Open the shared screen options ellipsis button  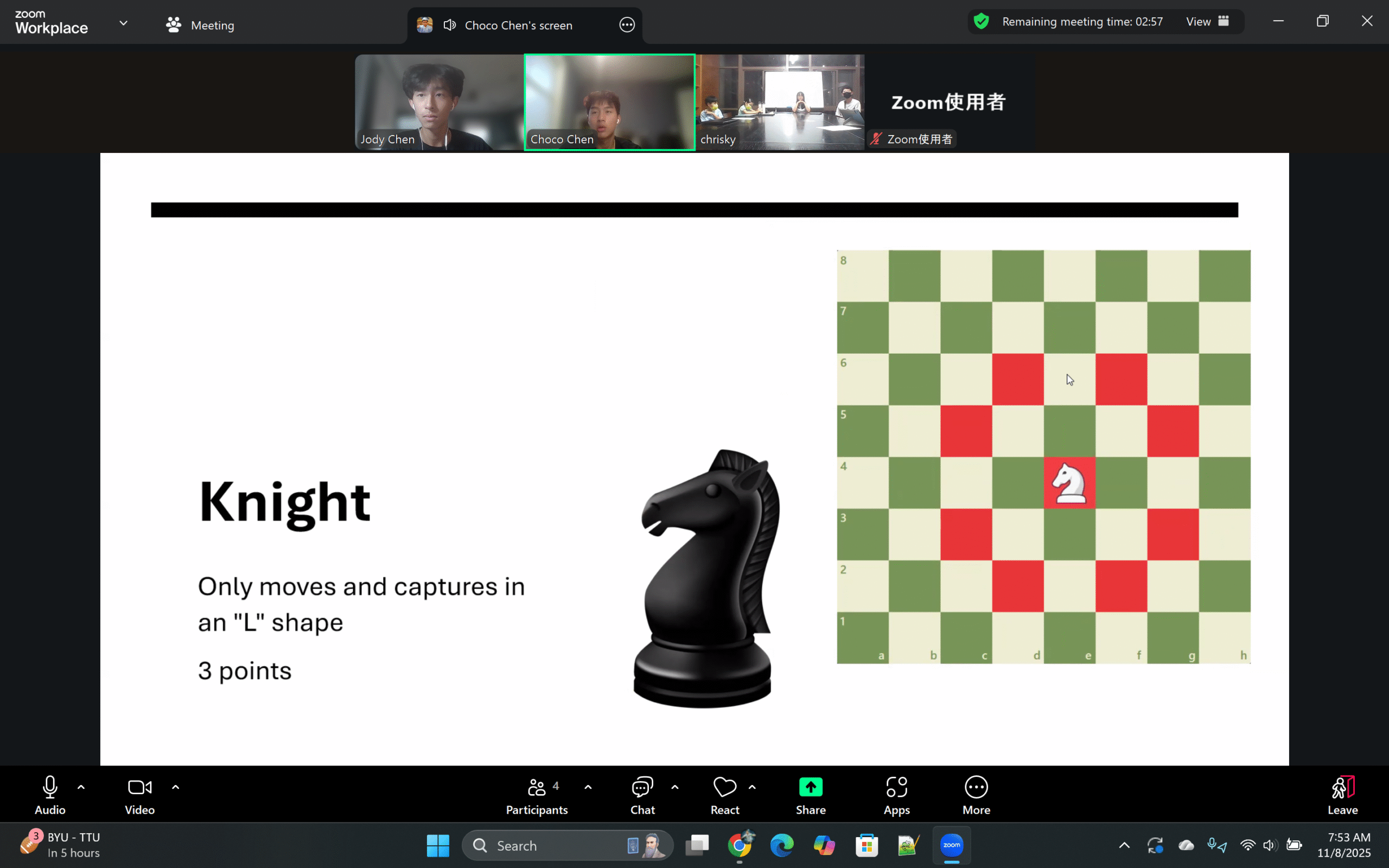tap(627, 25)
